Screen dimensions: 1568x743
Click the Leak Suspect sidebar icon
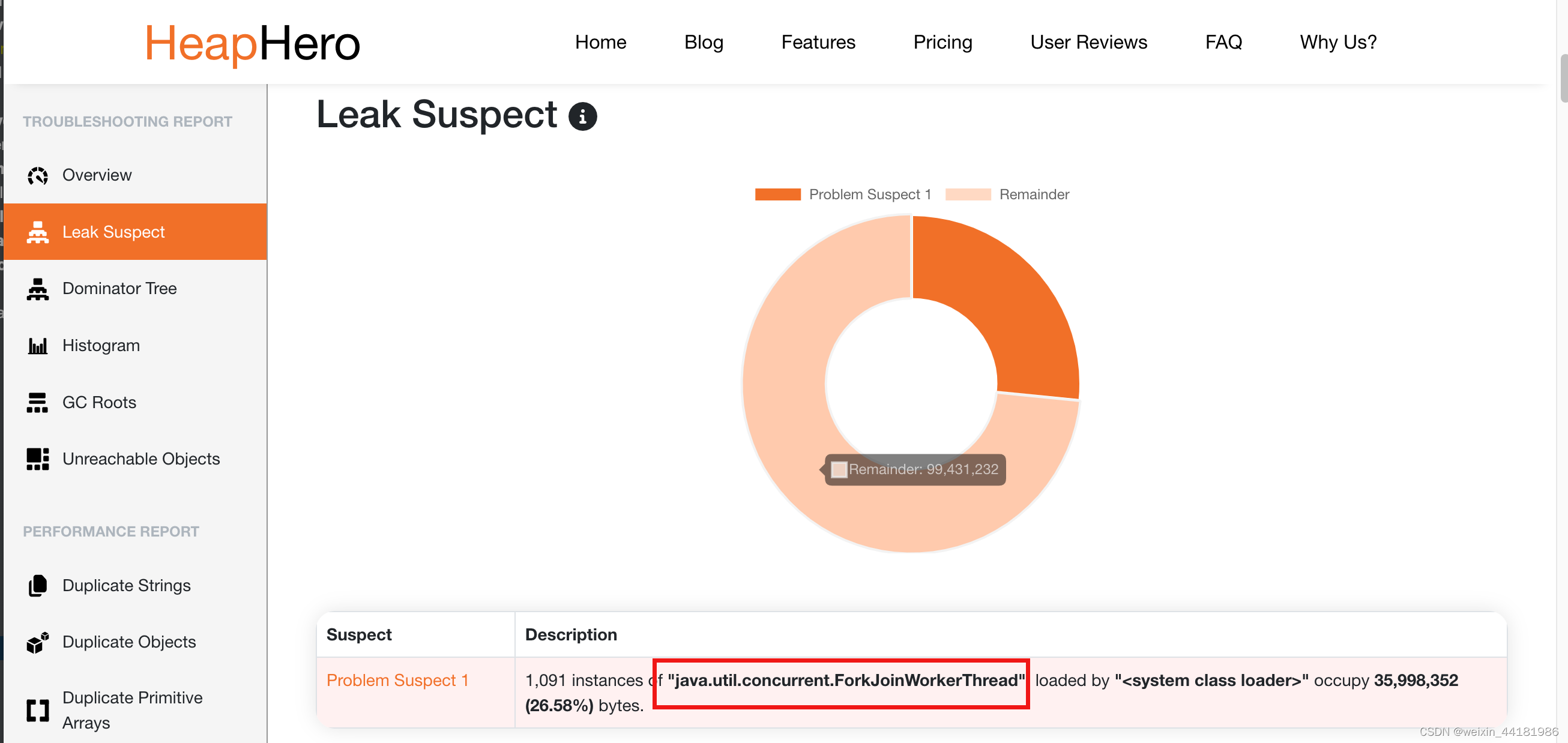tap(38, 232)
